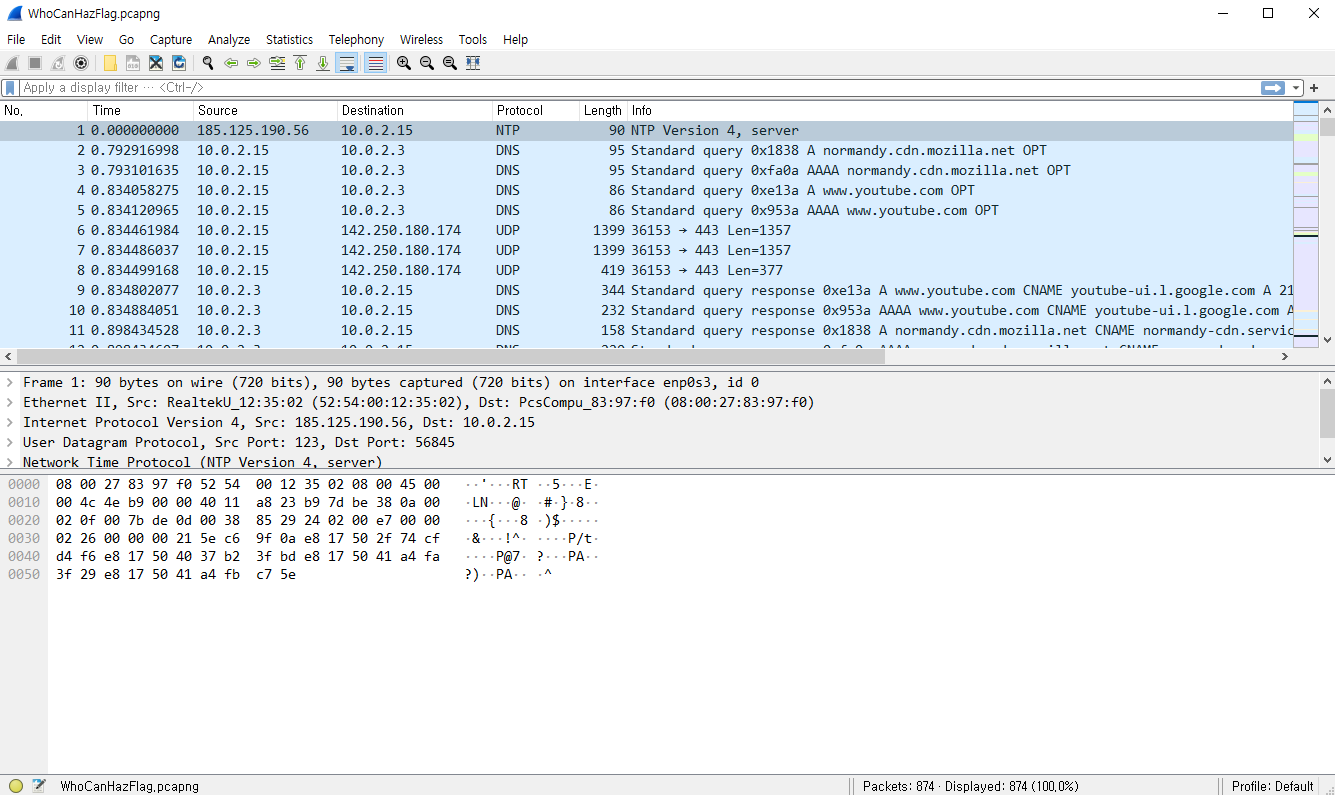Open the Edit menu

(x=51, y=40)
